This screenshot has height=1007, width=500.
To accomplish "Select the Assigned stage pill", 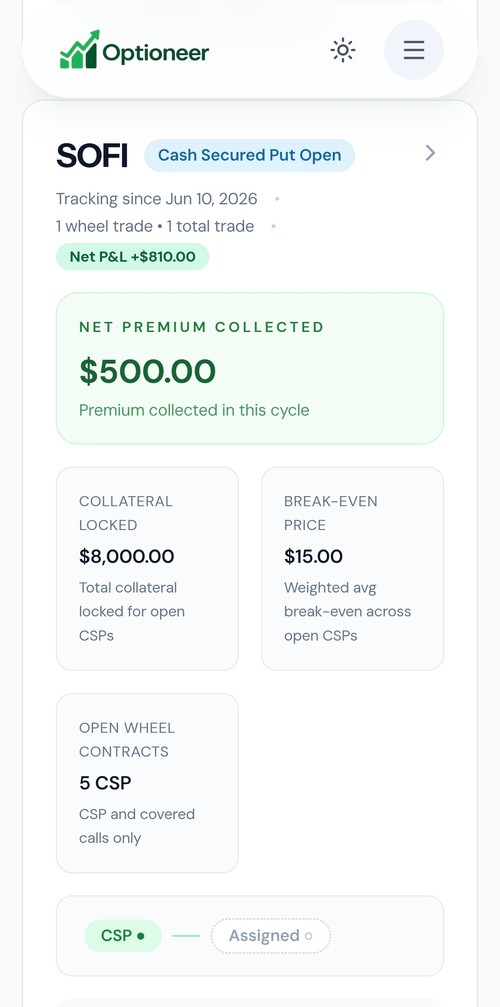I will [270, 936].
